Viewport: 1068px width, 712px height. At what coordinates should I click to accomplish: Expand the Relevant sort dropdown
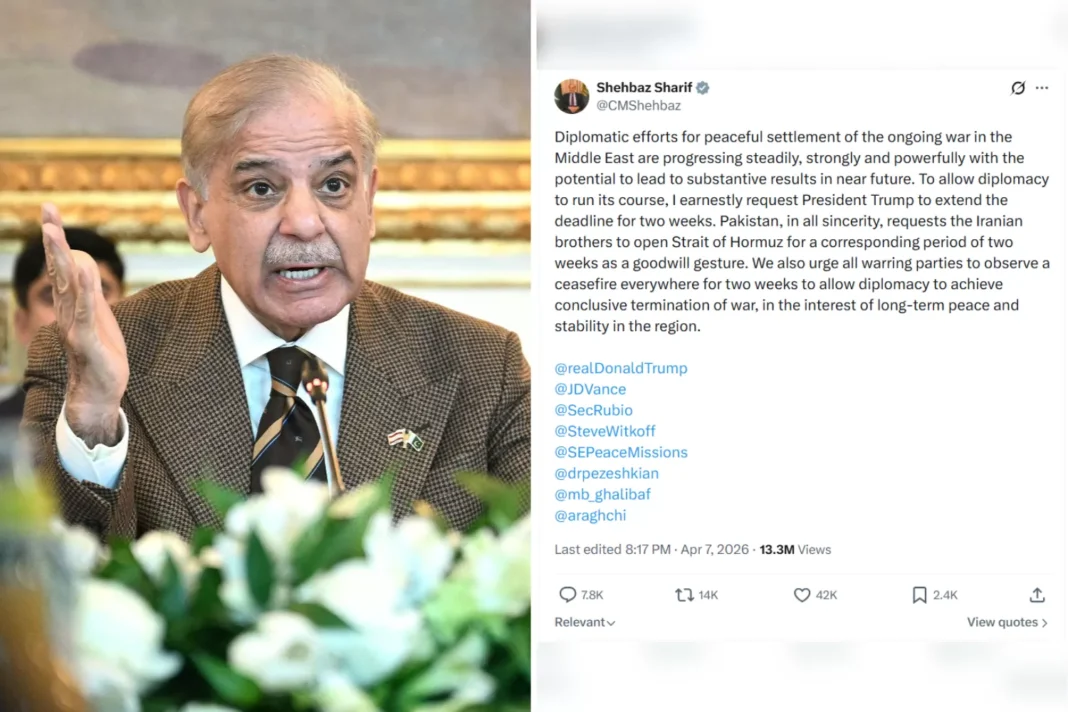(x=584, y=622)
